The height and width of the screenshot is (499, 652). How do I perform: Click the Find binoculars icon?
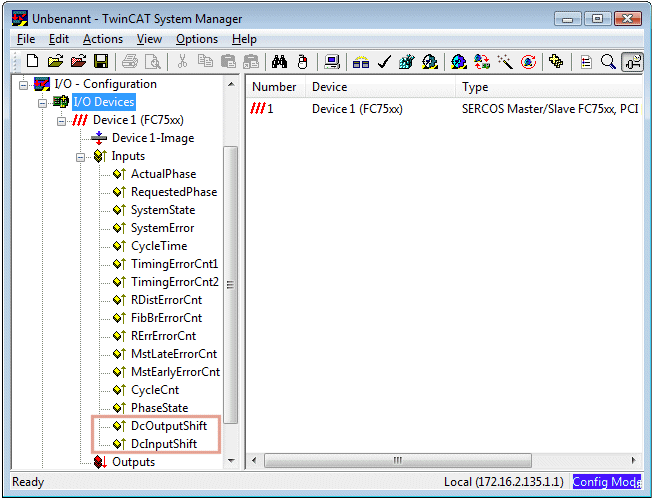pyautogui.click(x=279, y=62)
